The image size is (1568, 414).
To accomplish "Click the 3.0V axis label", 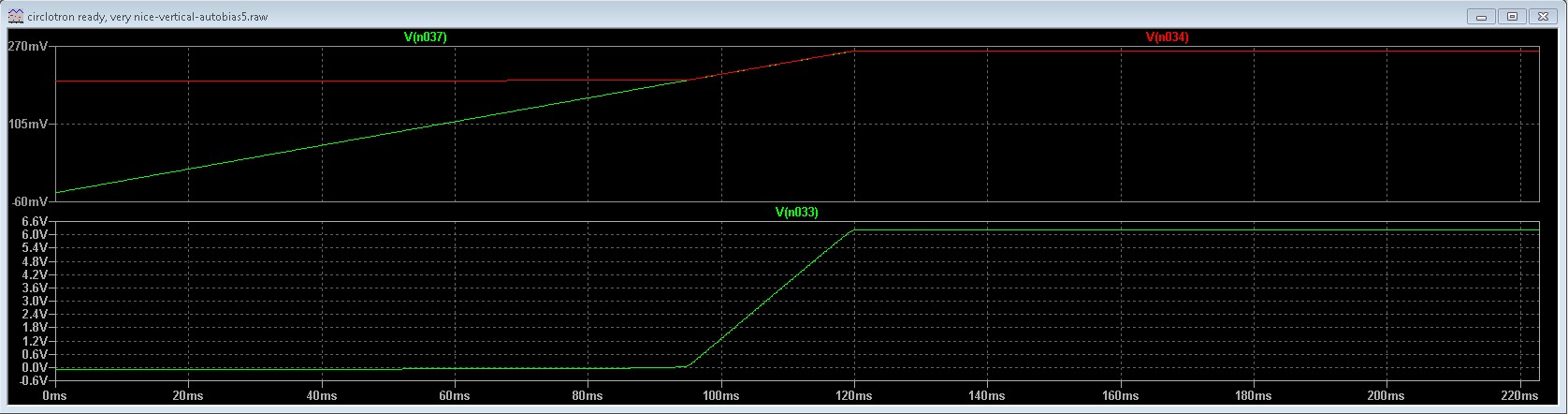I will [36, 301].
